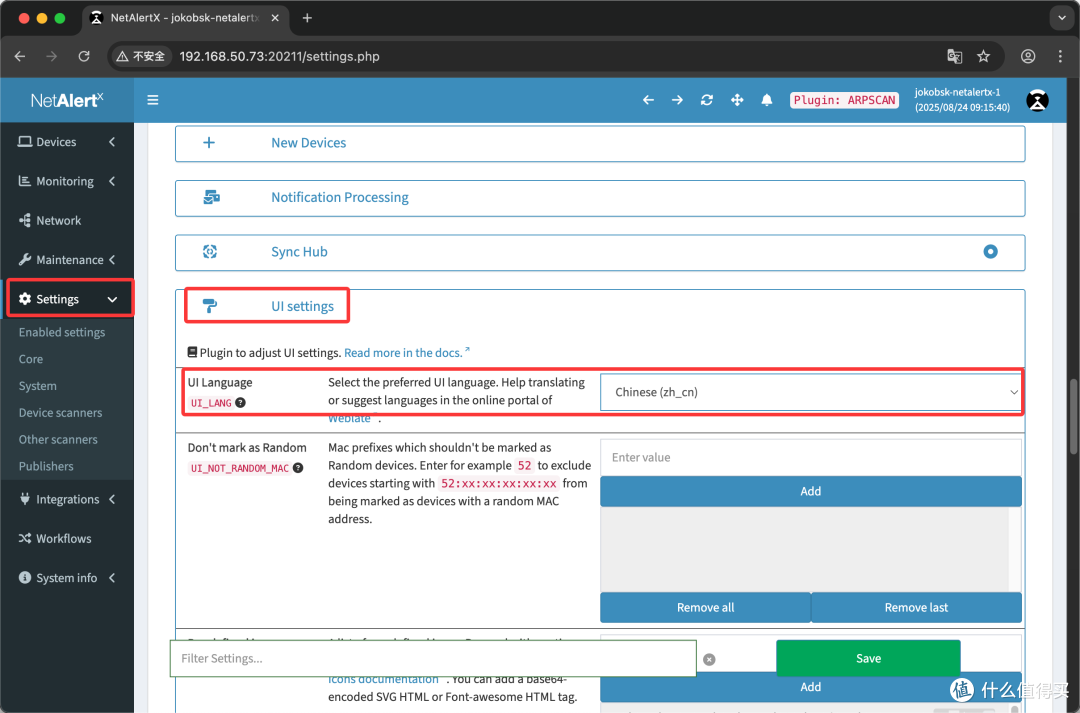The width and height of the screenshot is (1080, 713).
Task: Click the browser address bar URL
Action: point(279,56)
